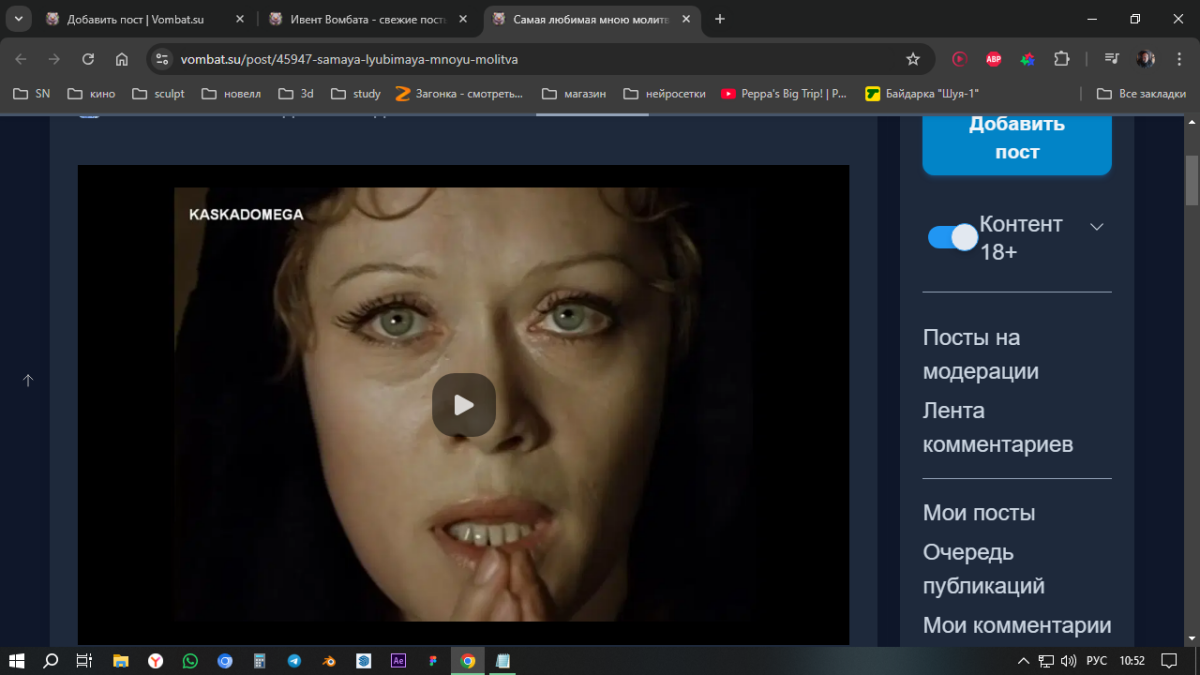Open the volume control in the tray
This screenshot has height=675, width=1200.
1068,661
